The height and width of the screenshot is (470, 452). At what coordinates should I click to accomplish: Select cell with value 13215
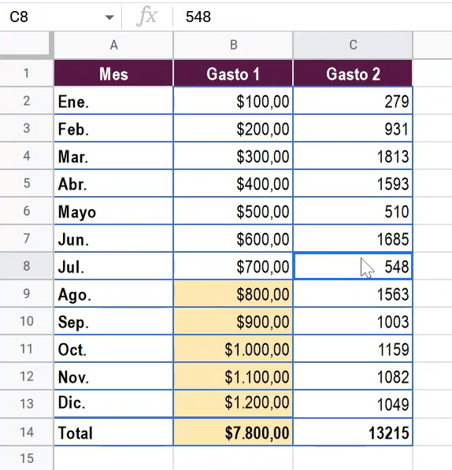coord(353,432)
